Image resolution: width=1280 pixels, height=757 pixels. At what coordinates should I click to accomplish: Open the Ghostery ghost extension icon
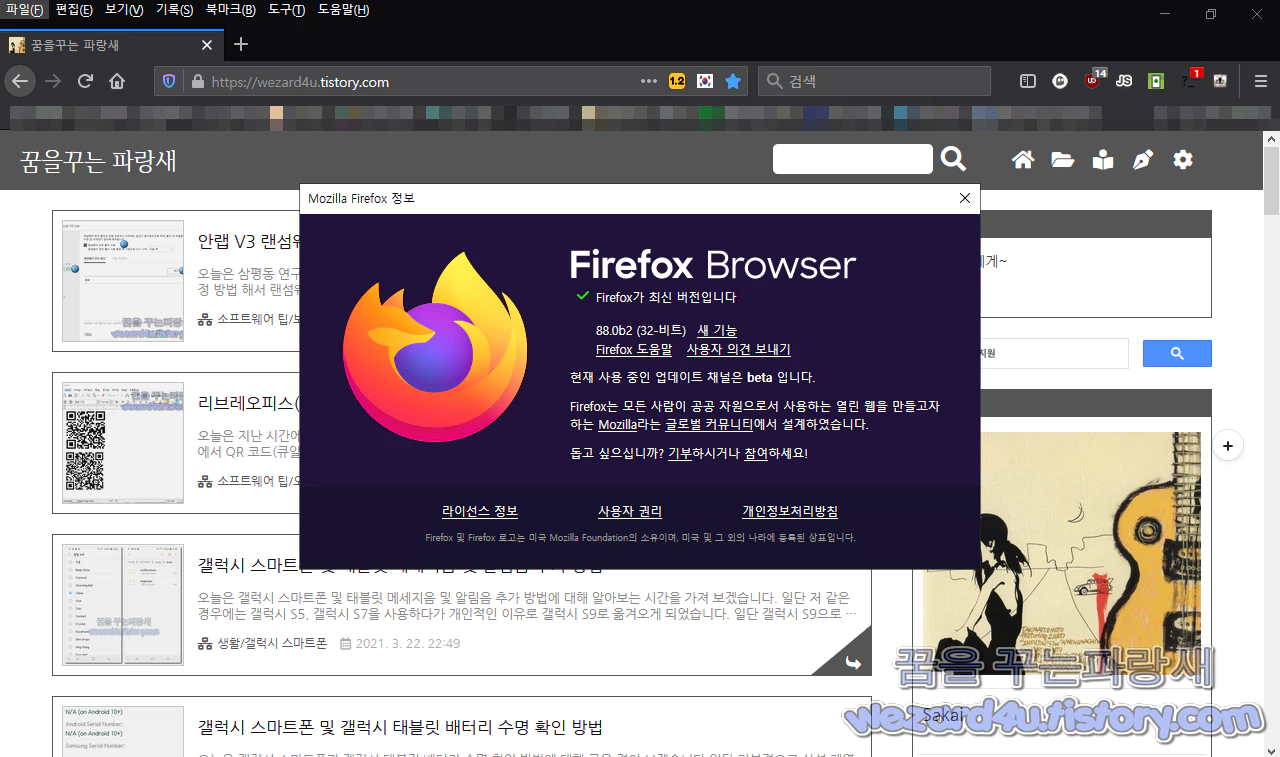pos(1060,81)
